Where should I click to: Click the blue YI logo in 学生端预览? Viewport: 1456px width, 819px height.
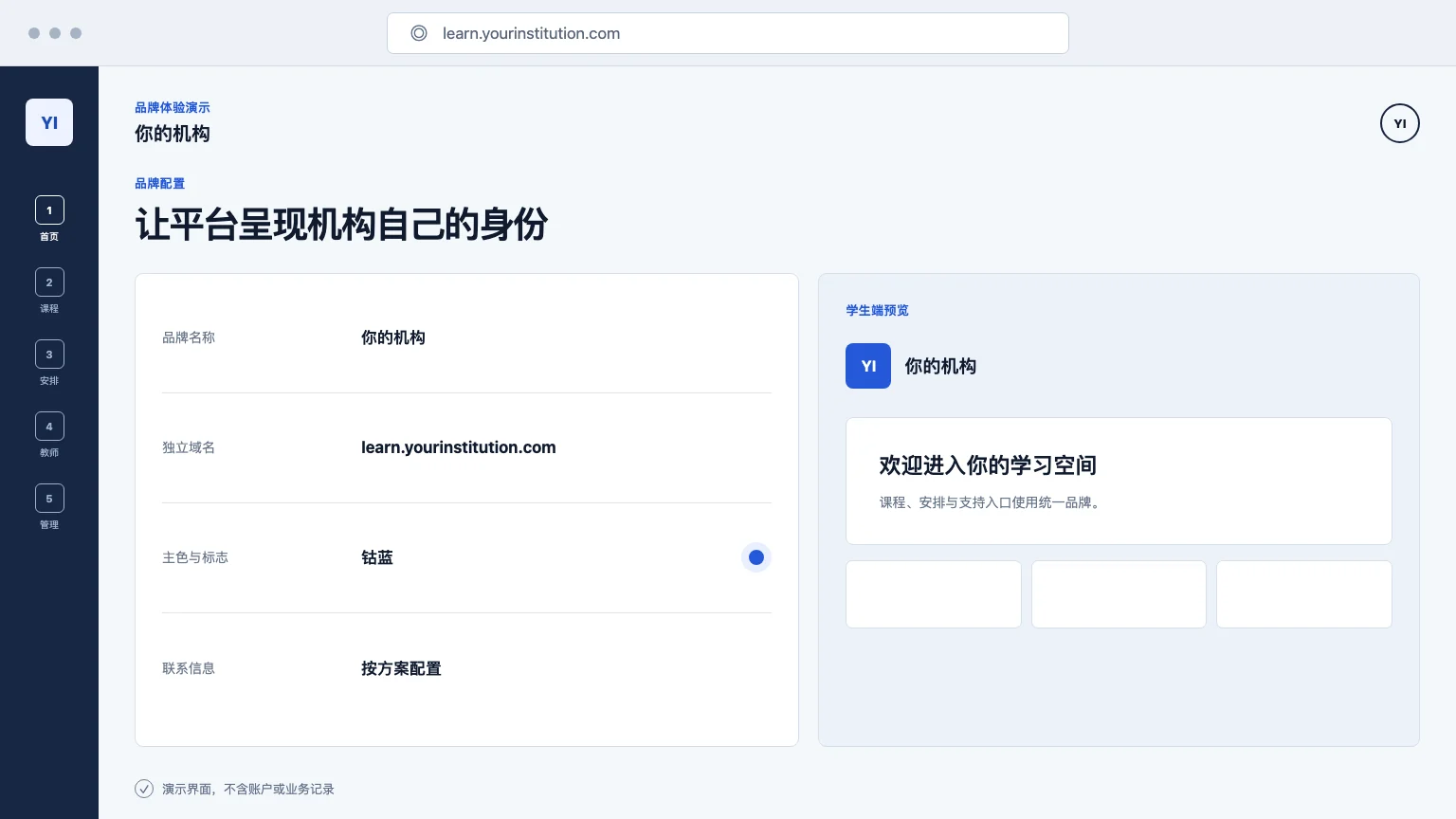pos(868,366)
